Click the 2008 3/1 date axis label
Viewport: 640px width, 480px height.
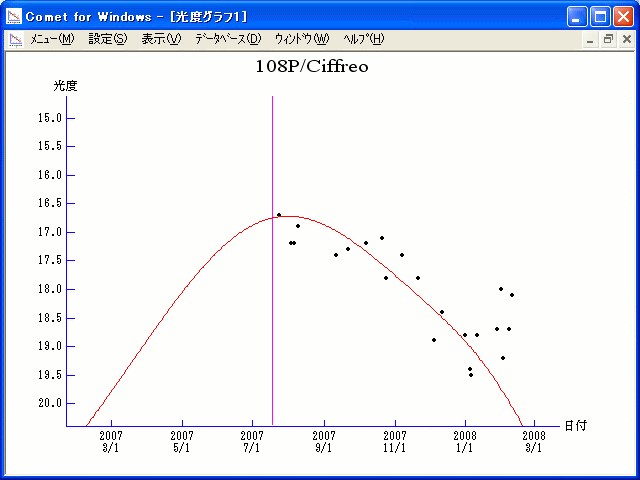click(x=533, y=442)
